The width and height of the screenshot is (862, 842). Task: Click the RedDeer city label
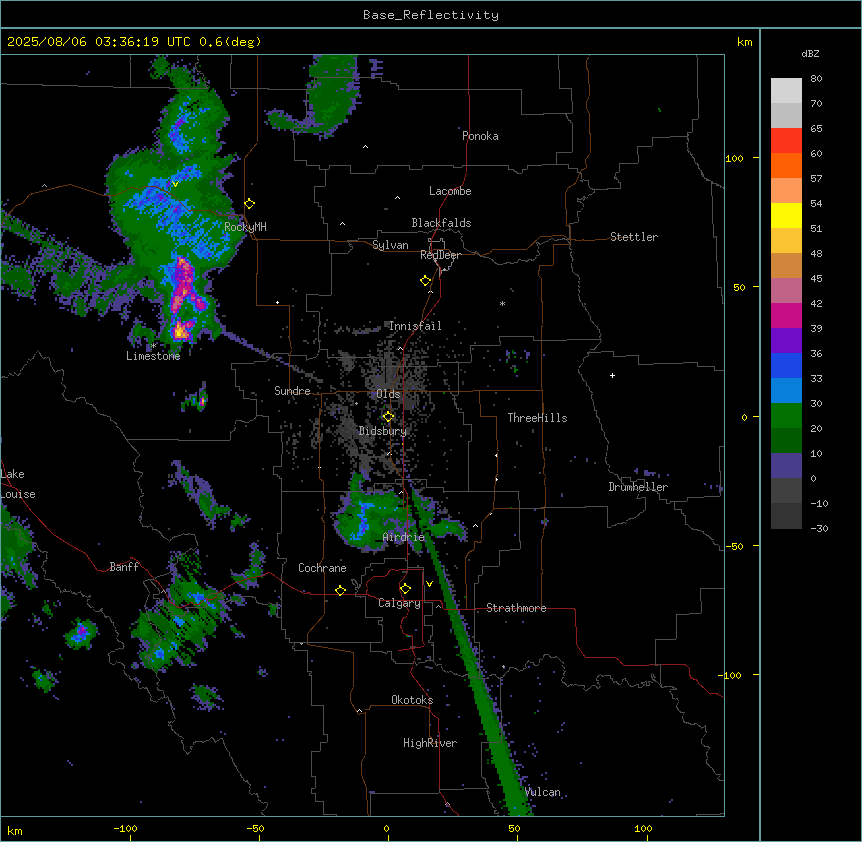(x=440, y=255)
